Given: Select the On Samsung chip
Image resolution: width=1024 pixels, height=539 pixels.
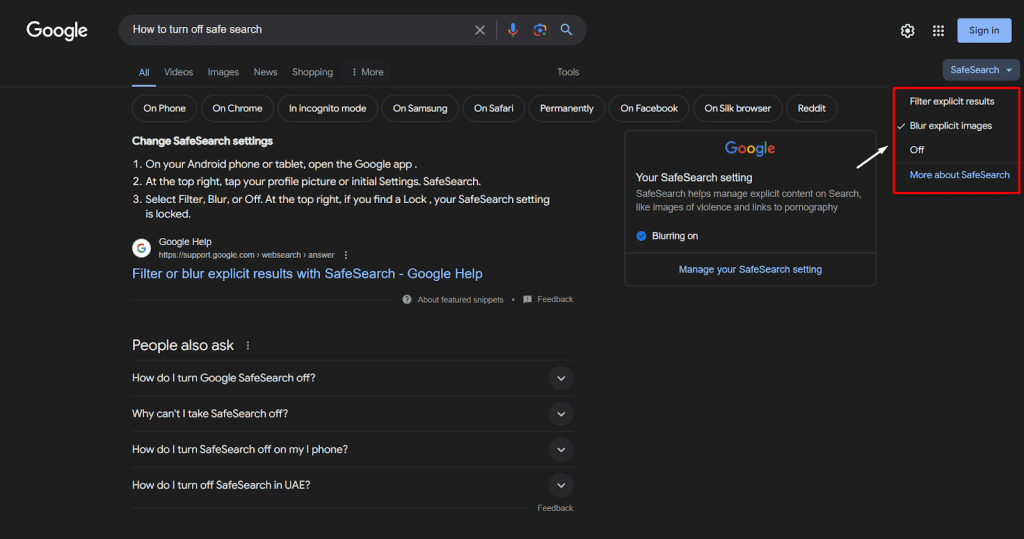Looking at the screenshot, I should 420,108.
